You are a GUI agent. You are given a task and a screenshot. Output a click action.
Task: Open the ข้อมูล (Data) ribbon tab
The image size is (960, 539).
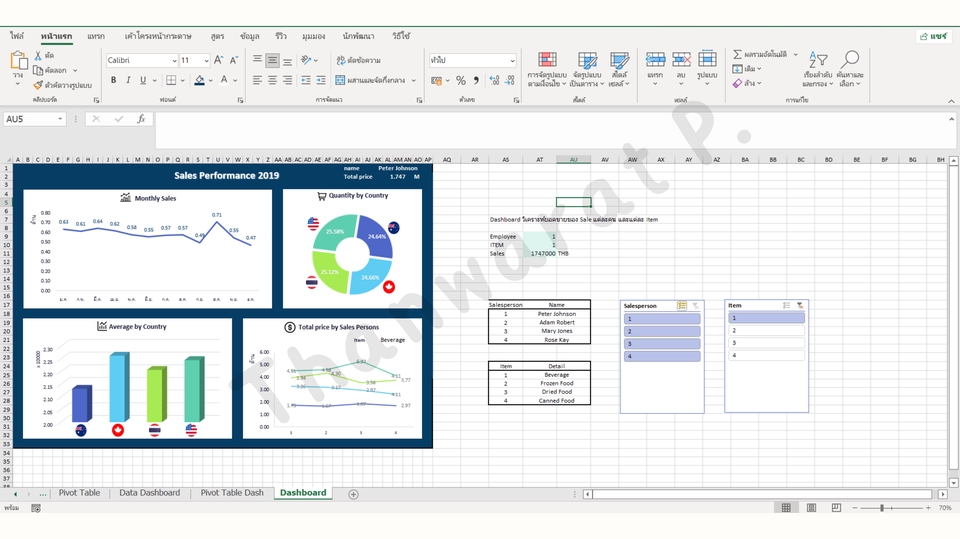(250, 36)
